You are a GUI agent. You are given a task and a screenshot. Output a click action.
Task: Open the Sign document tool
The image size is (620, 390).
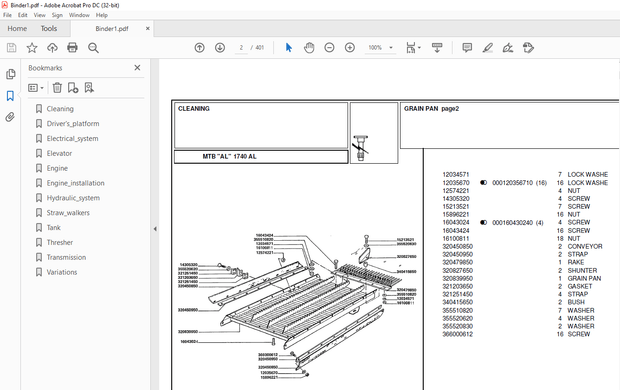[x=508, y=48]
